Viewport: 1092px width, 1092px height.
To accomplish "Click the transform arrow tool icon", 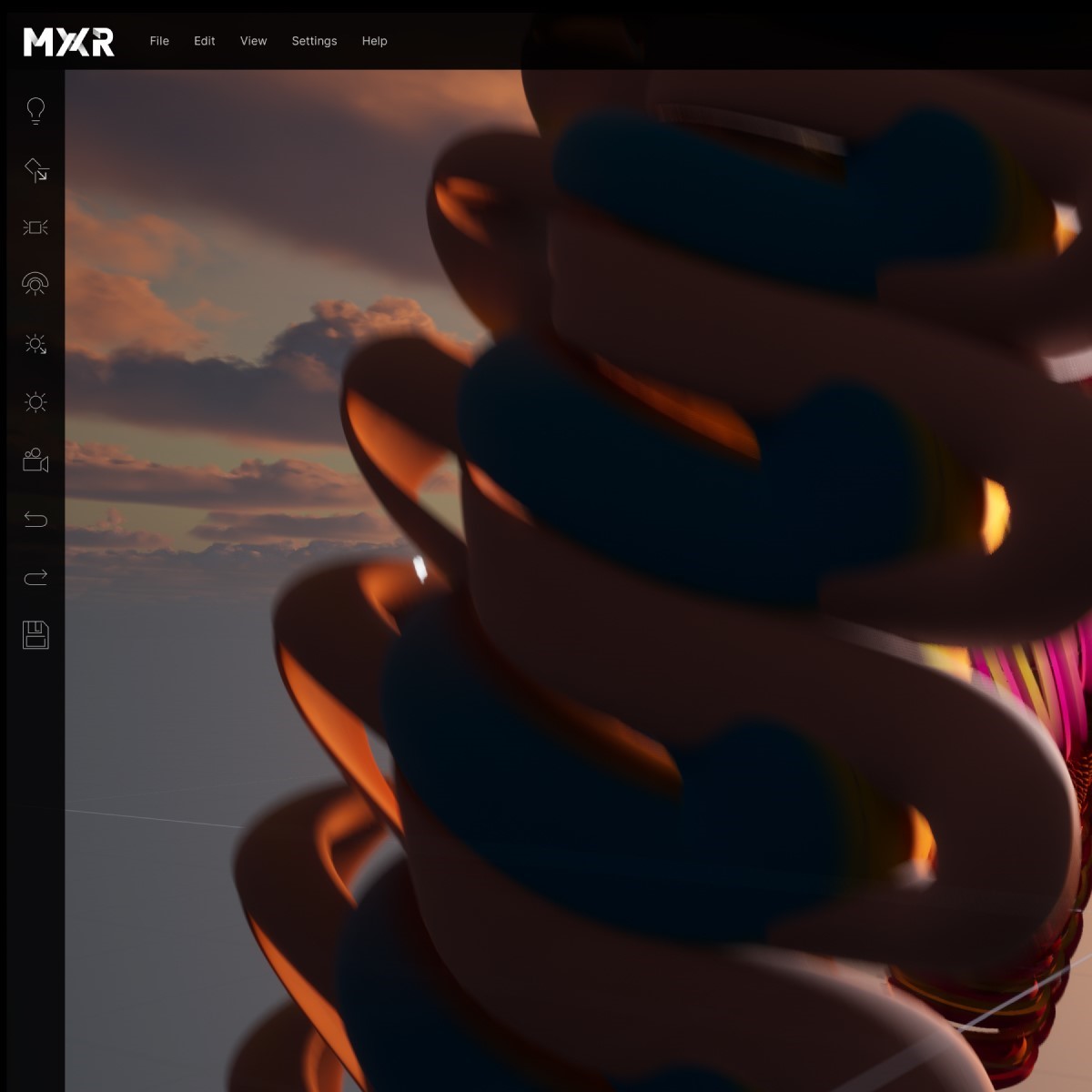I will click(x=35, y=169).
